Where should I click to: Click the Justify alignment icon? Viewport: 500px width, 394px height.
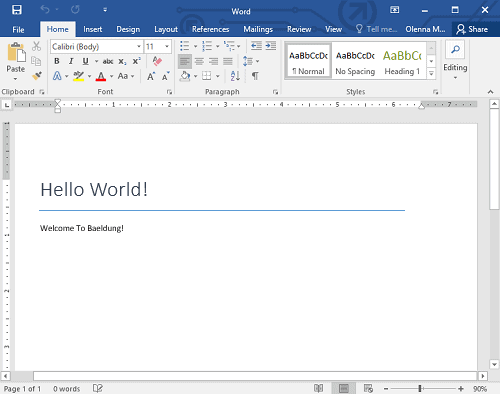point(228,61)
